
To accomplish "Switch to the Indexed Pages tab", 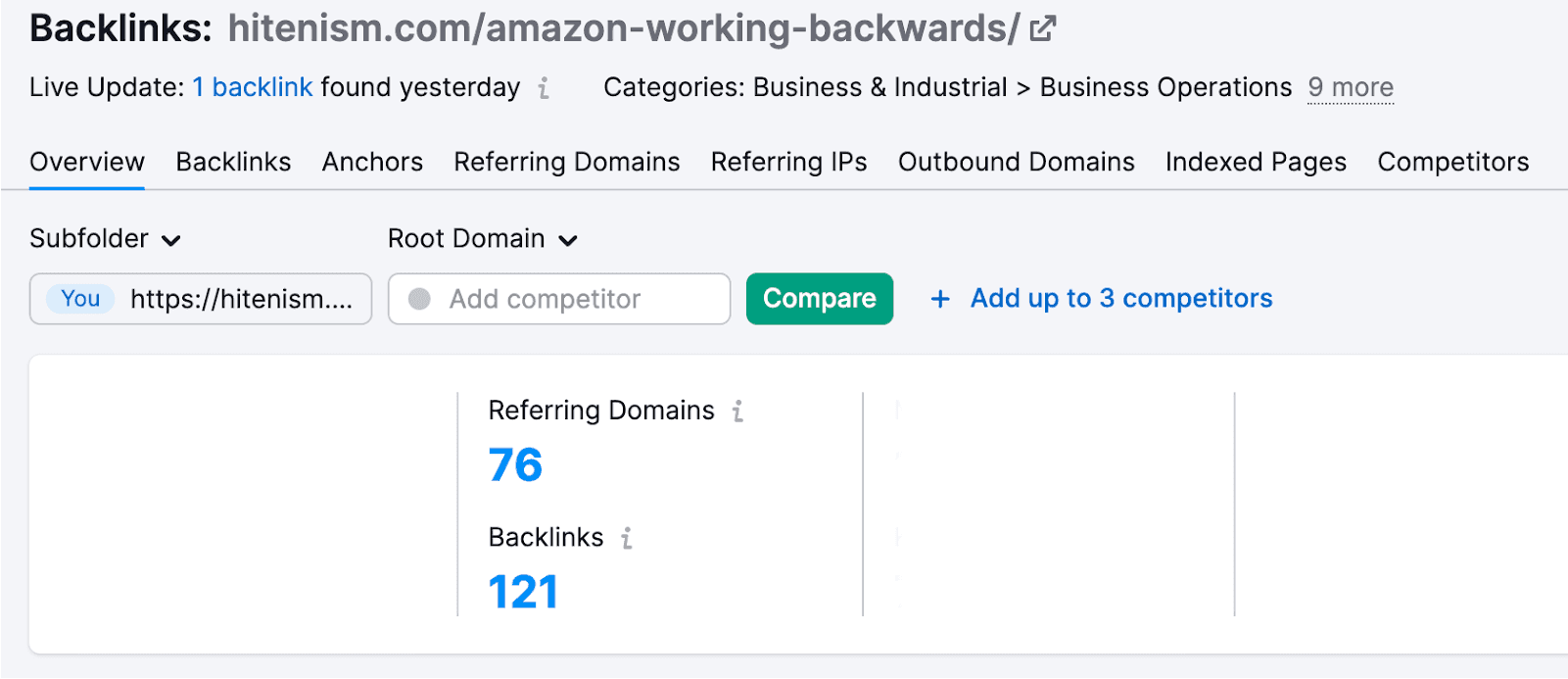I will [1256, 162].
